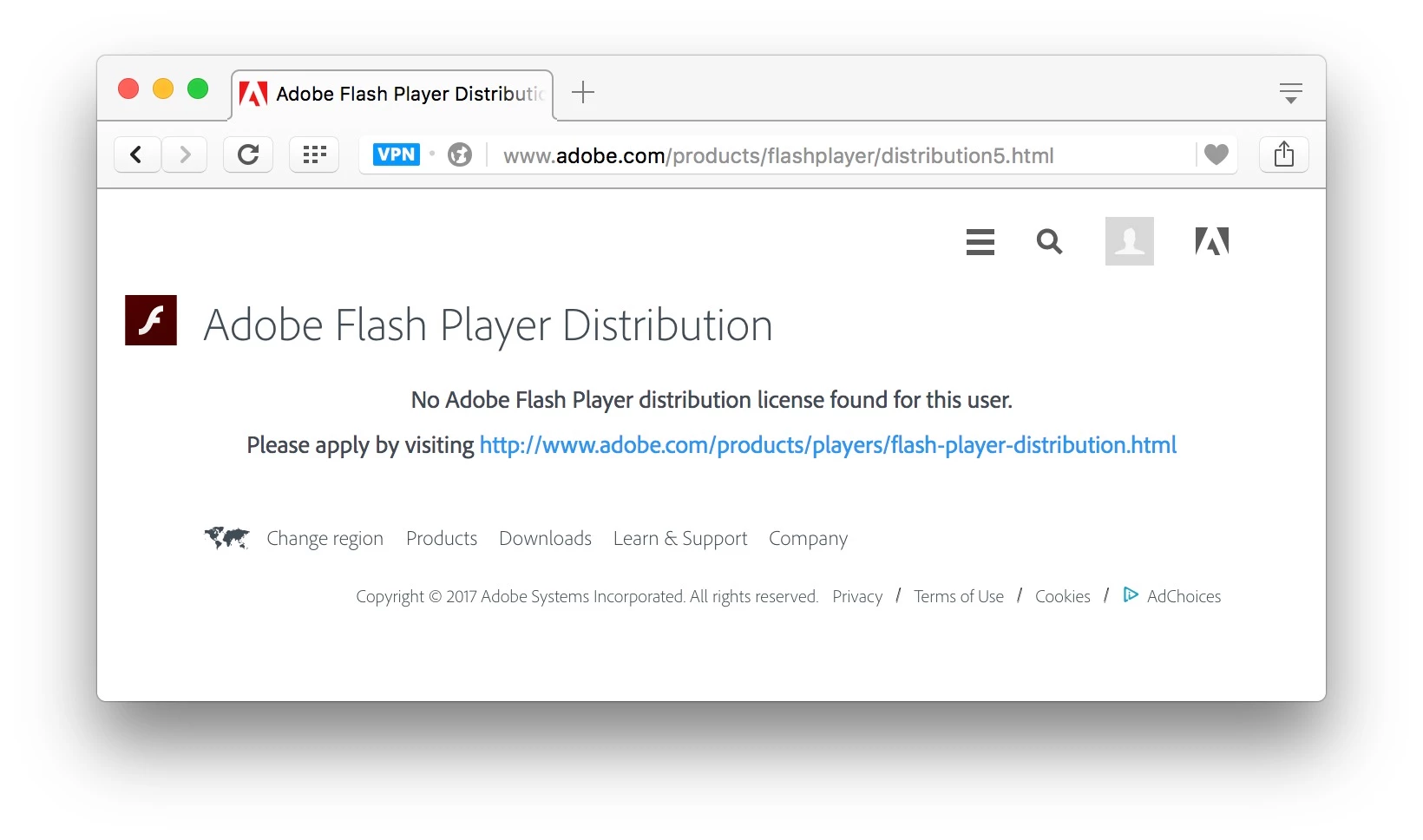This screenshot has height=840, width=1423.
Task: Open the Company footer link
Action: point(808,539)
